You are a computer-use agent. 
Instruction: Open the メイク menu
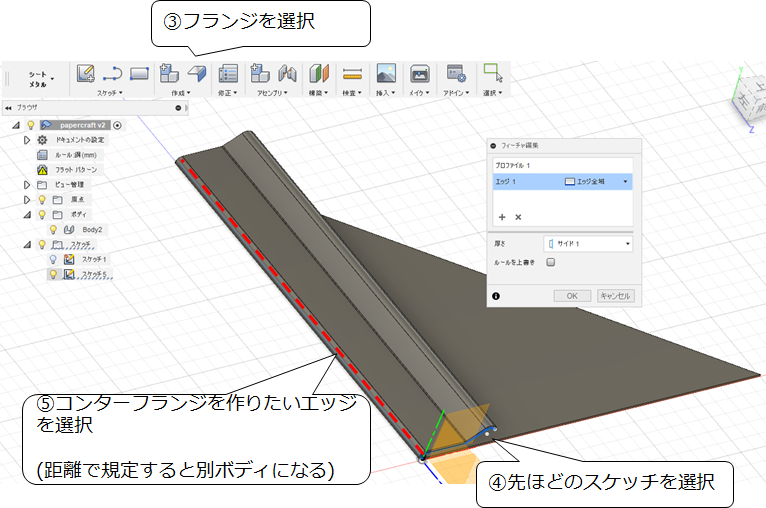coord(419,93)
